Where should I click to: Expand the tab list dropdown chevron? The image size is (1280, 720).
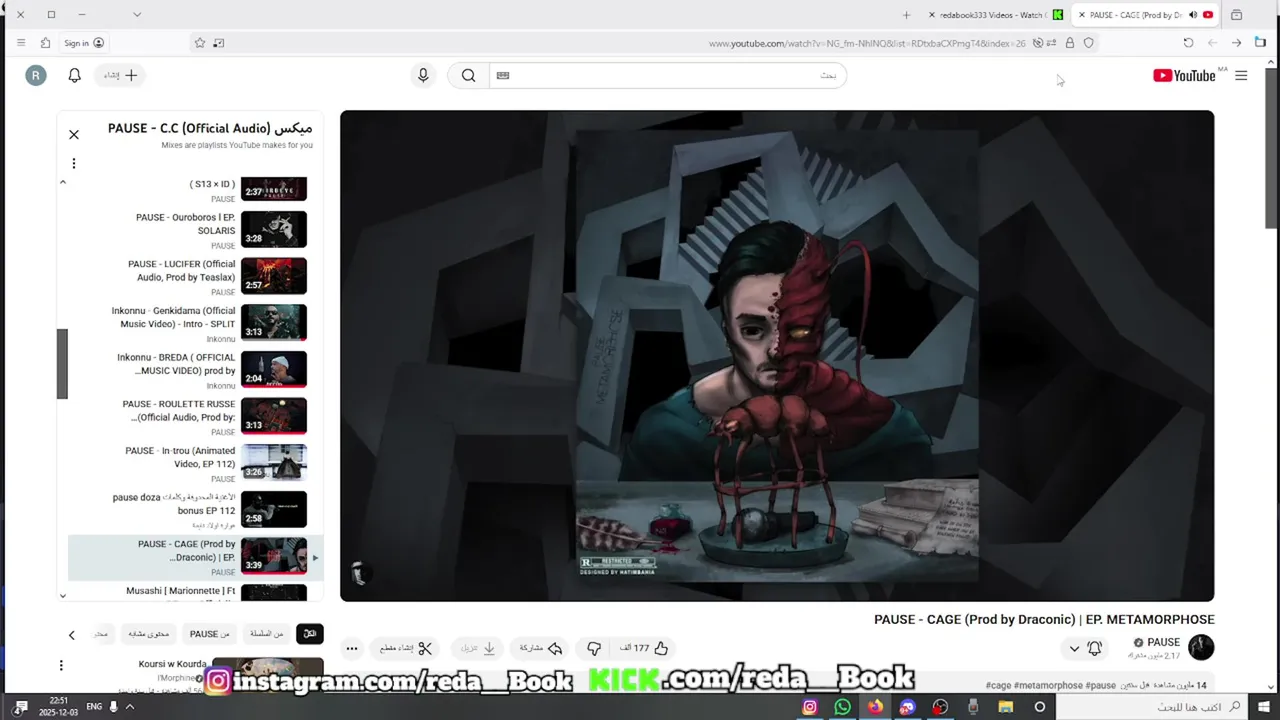click(x=137, y=15)
